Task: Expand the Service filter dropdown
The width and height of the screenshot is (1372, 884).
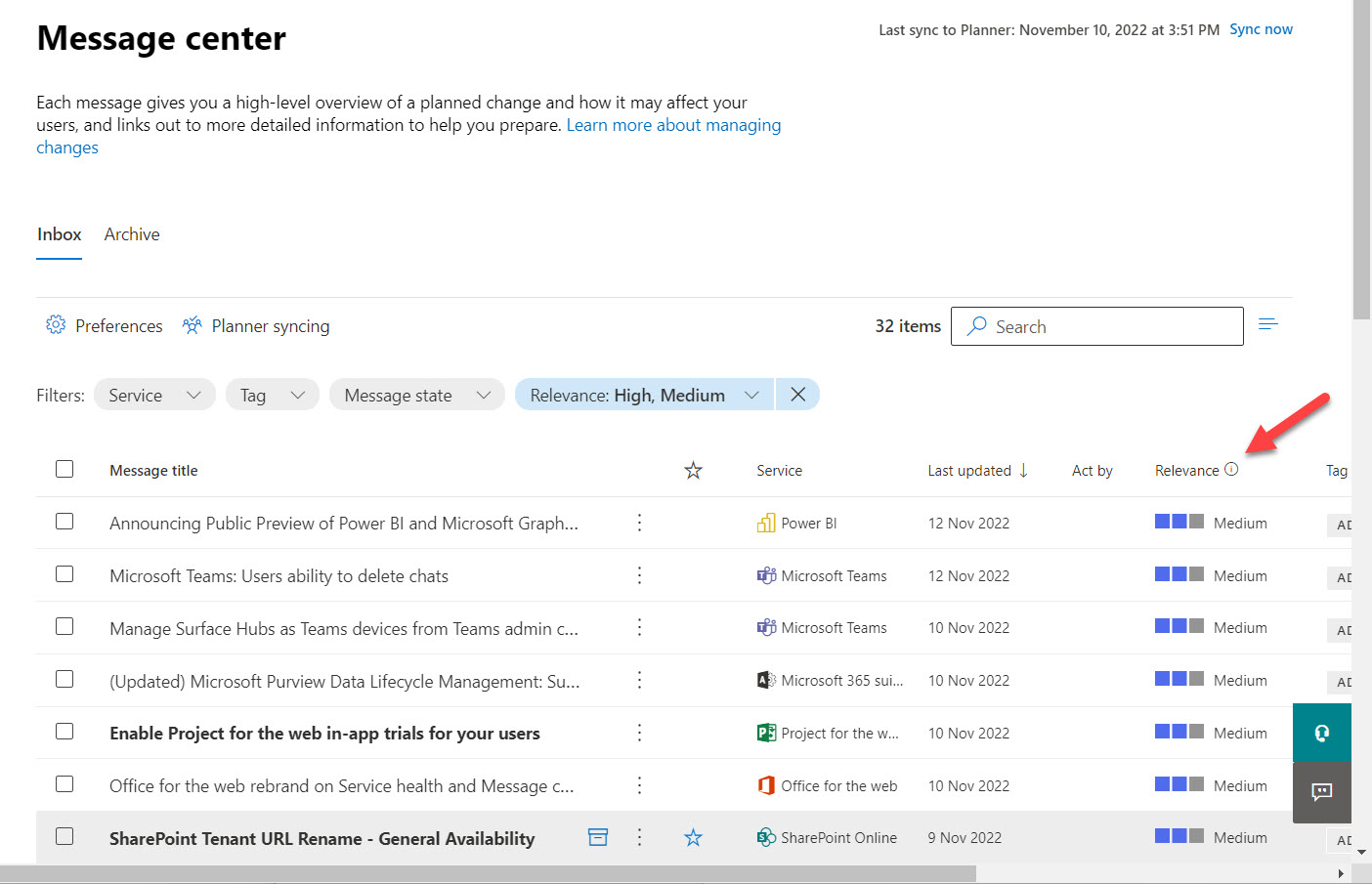Action: coord(154,395)
